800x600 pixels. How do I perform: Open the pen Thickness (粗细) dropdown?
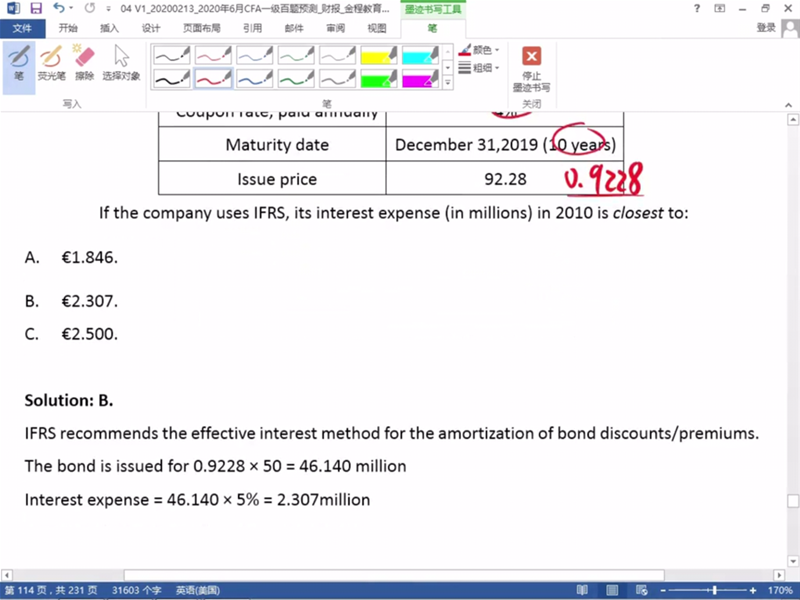point(479,67)
